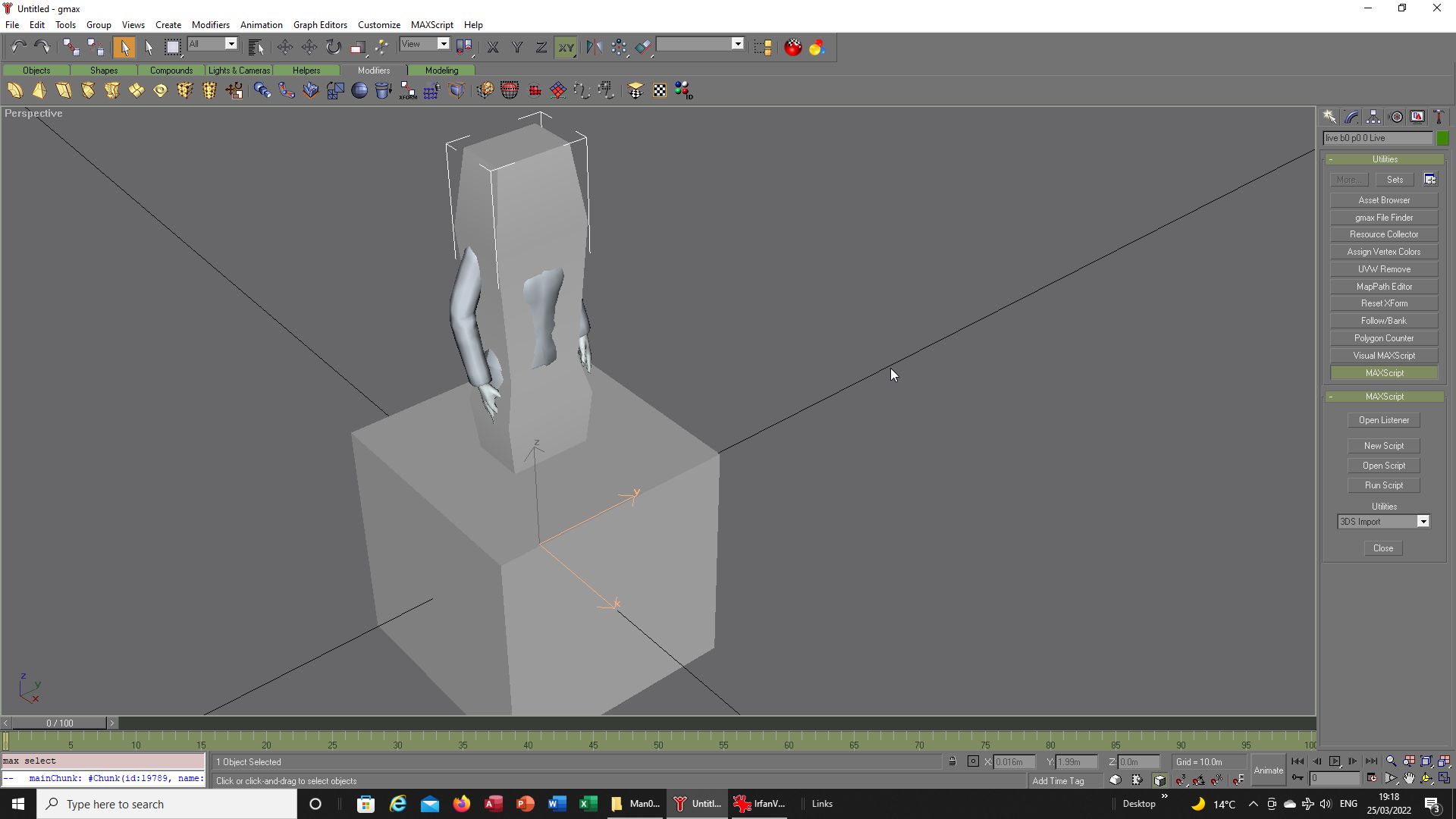Screen dimensions: 1456x819
Task: Click the object name input field
Action: click(1377, 138)
